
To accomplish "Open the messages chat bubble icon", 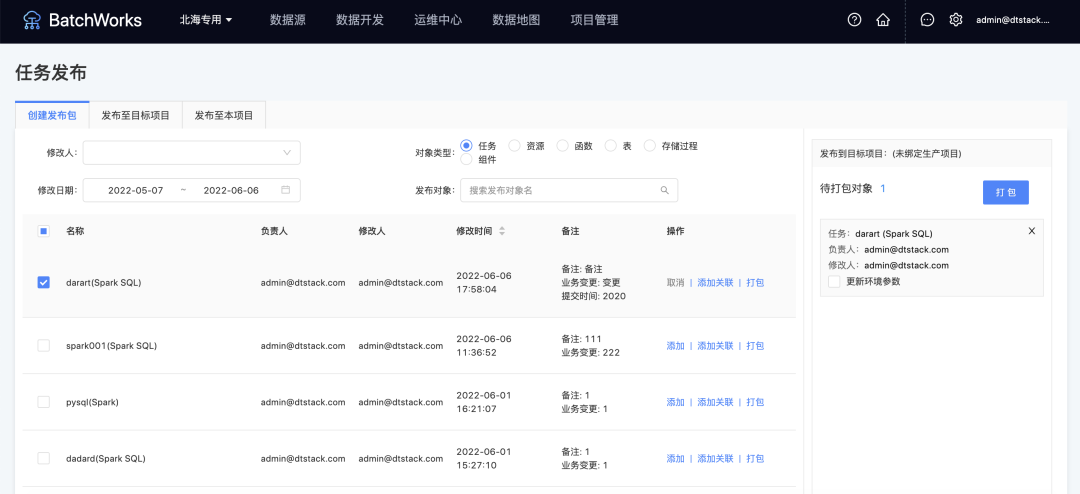I will 927,20.
